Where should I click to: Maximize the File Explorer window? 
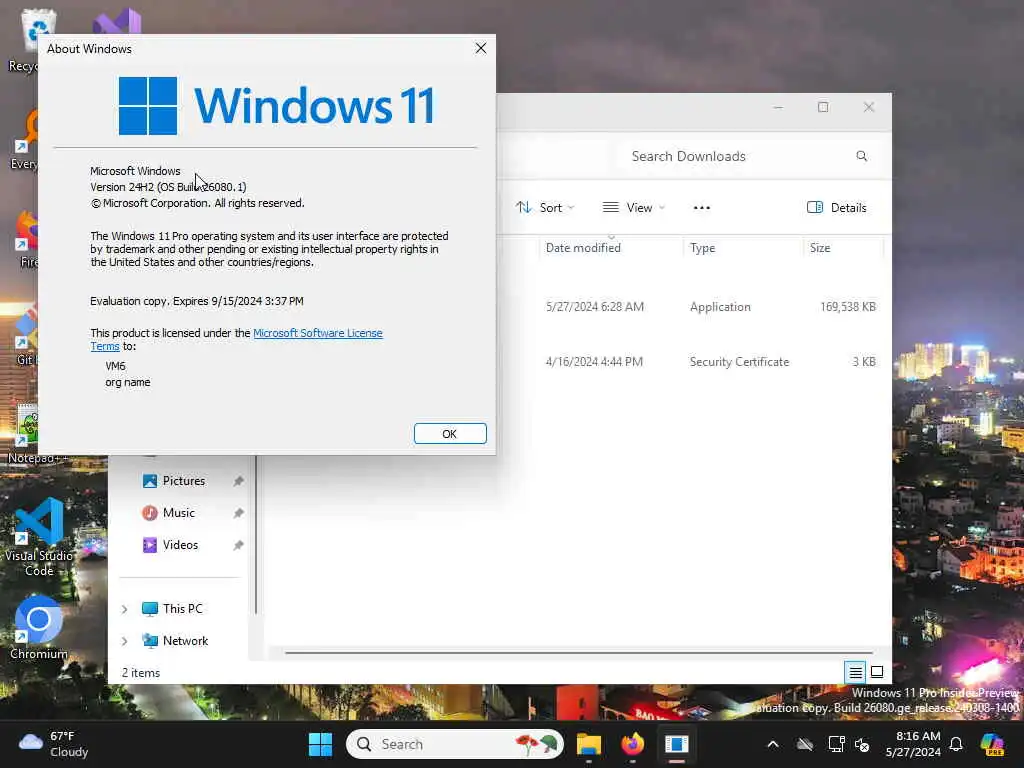(x=823, y=107)
